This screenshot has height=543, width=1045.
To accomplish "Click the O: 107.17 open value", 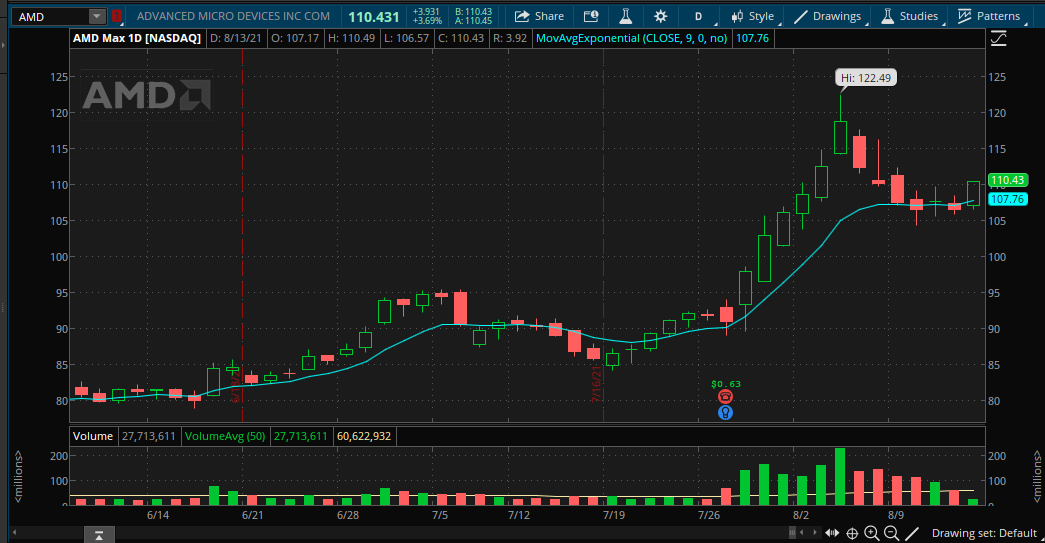I will coord(295,38).
